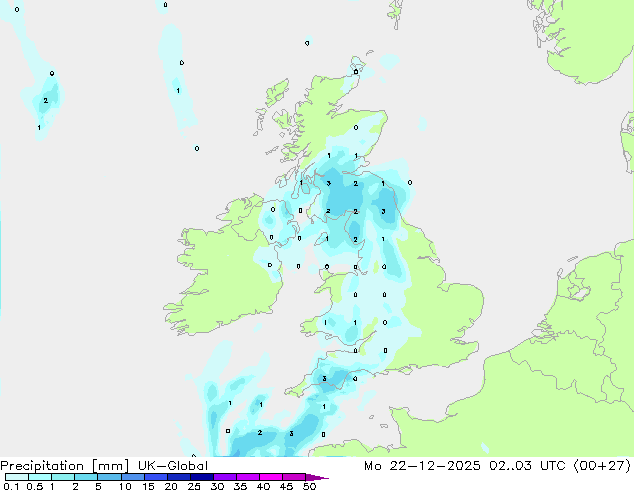
Task: Click the legend value '0.5'
Action: pos(35,486)
